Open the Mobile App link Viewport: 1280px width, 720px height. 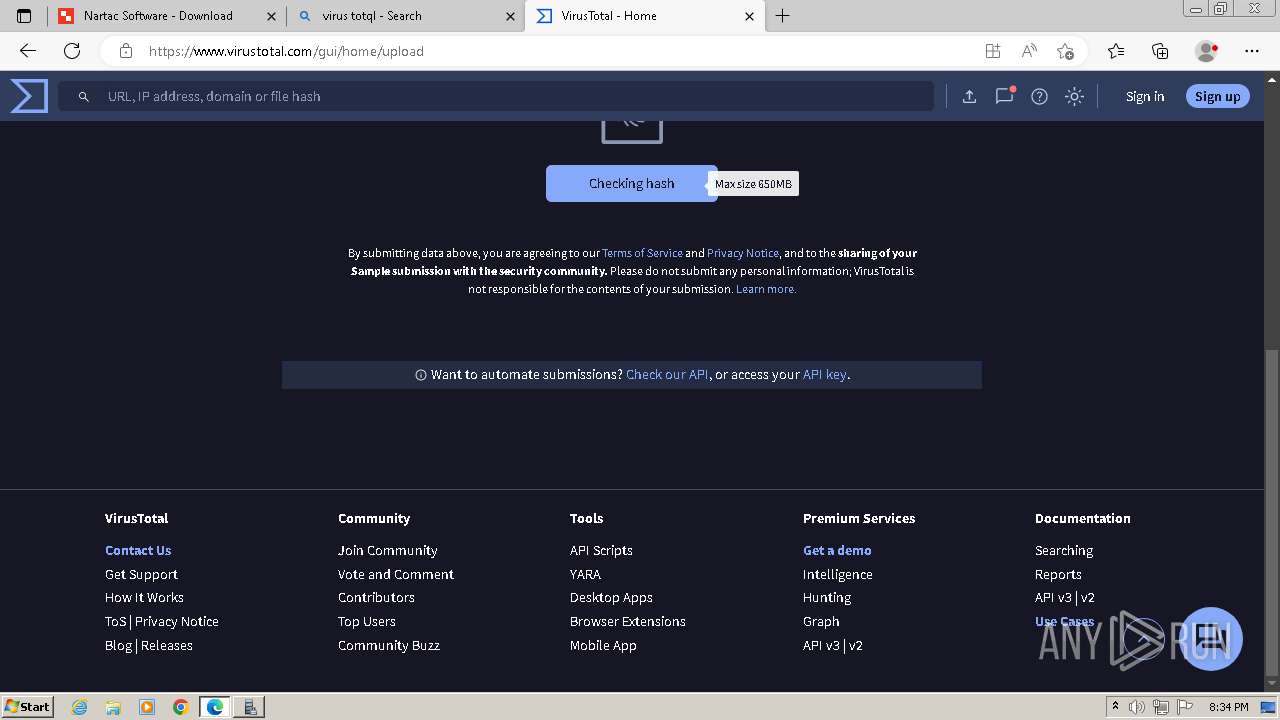point(603,646)
